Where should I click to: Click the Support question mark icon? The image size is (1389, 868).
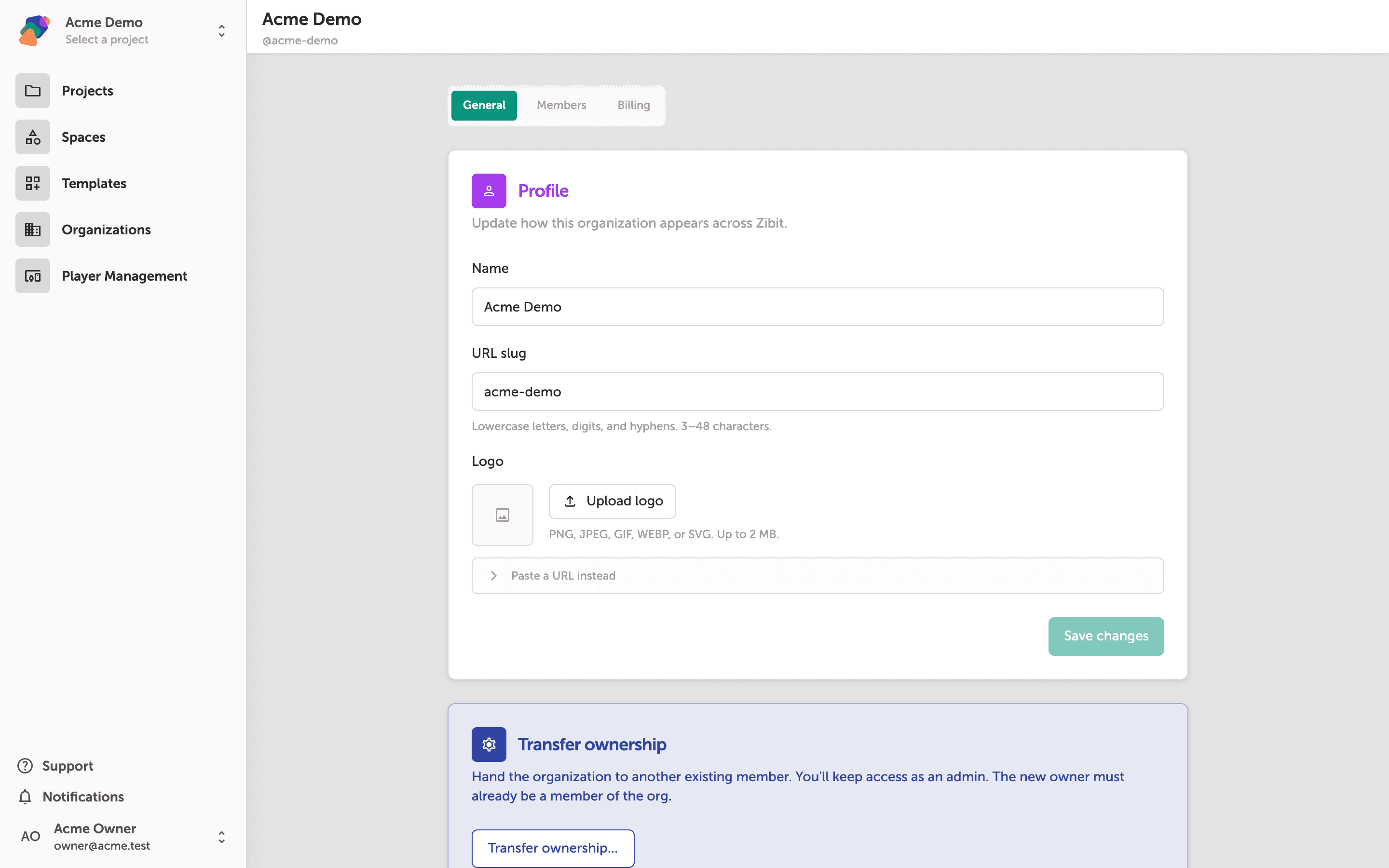click(x=25, y=766)
